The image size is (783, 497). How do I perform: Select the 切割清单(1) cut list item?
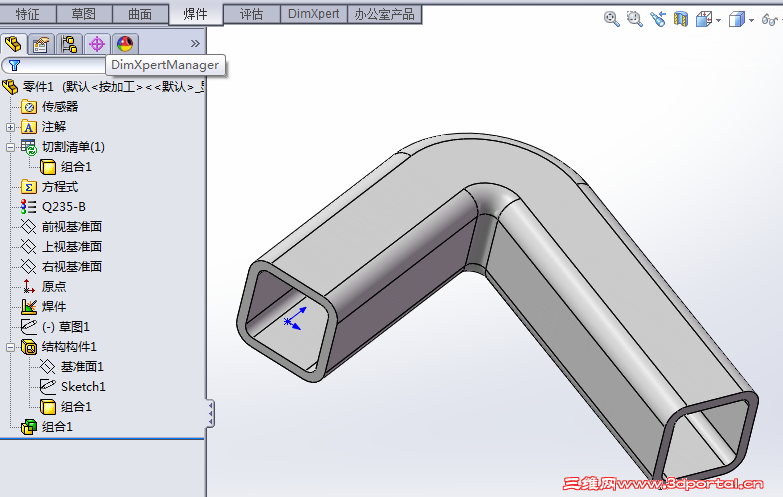[73, 147]
